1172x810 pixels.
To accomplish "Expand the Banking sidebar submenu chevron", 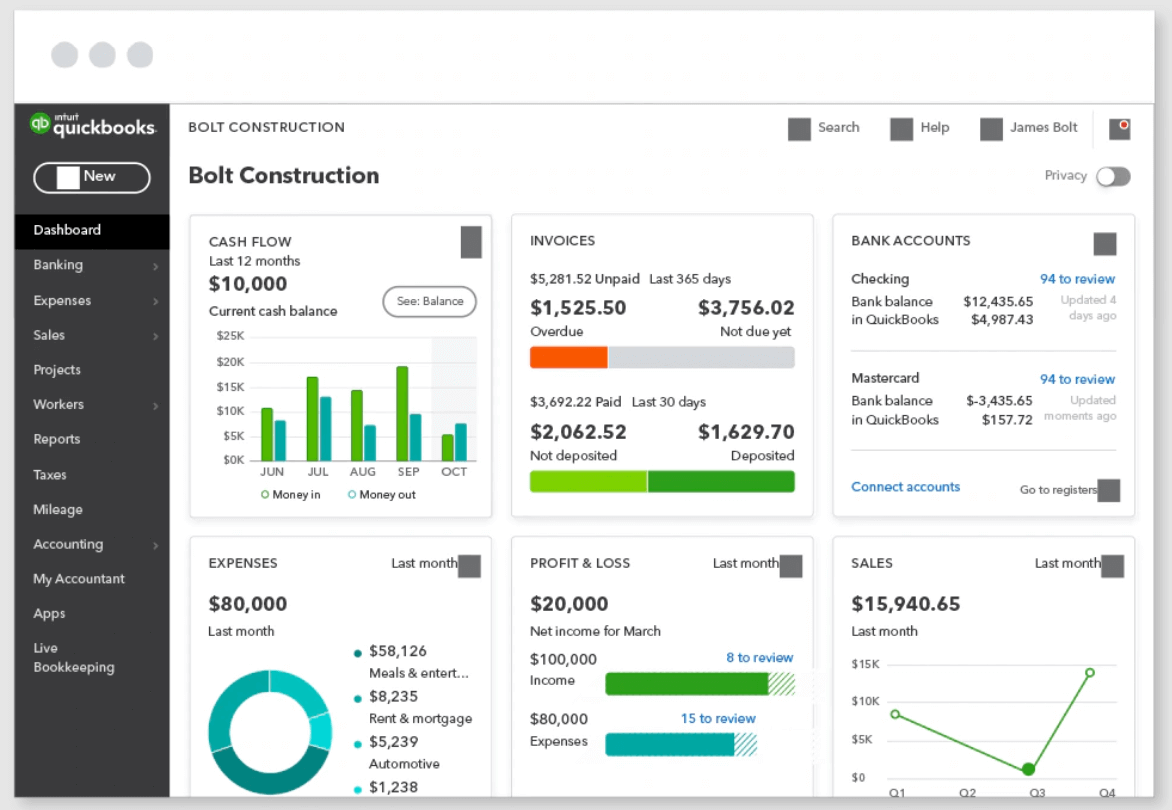I will pyautogui.click(x=155, y=267).
